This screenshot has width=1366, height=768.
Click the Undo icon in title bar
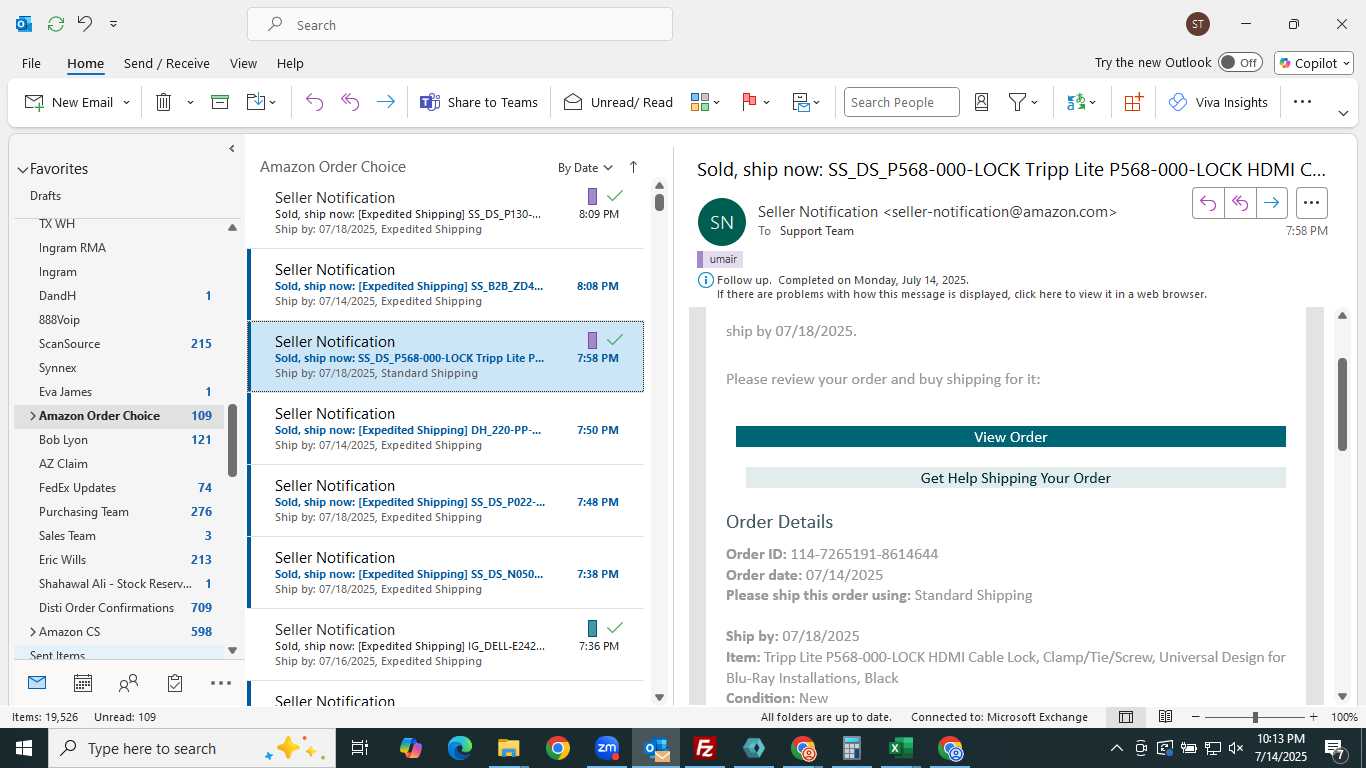[85, 24]
